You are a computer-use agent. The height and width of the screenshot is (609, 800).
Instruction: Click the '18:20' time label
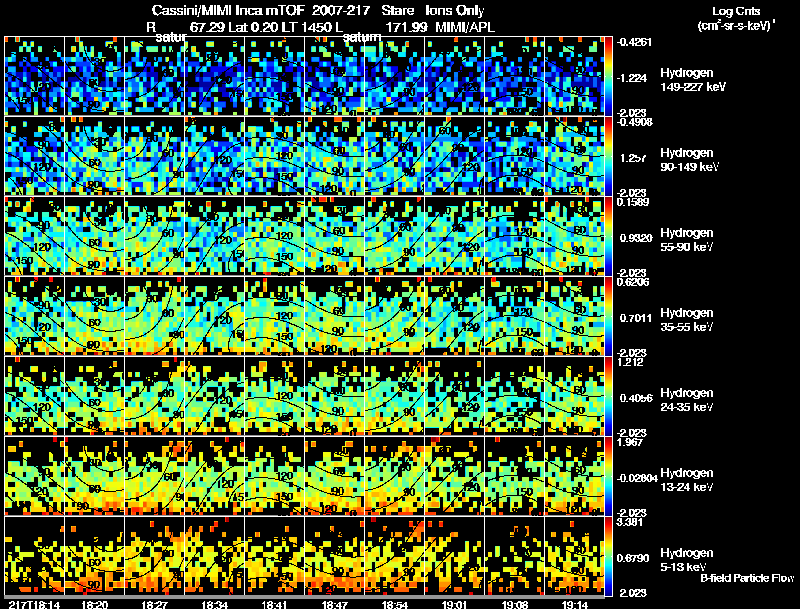pos(94,605)
